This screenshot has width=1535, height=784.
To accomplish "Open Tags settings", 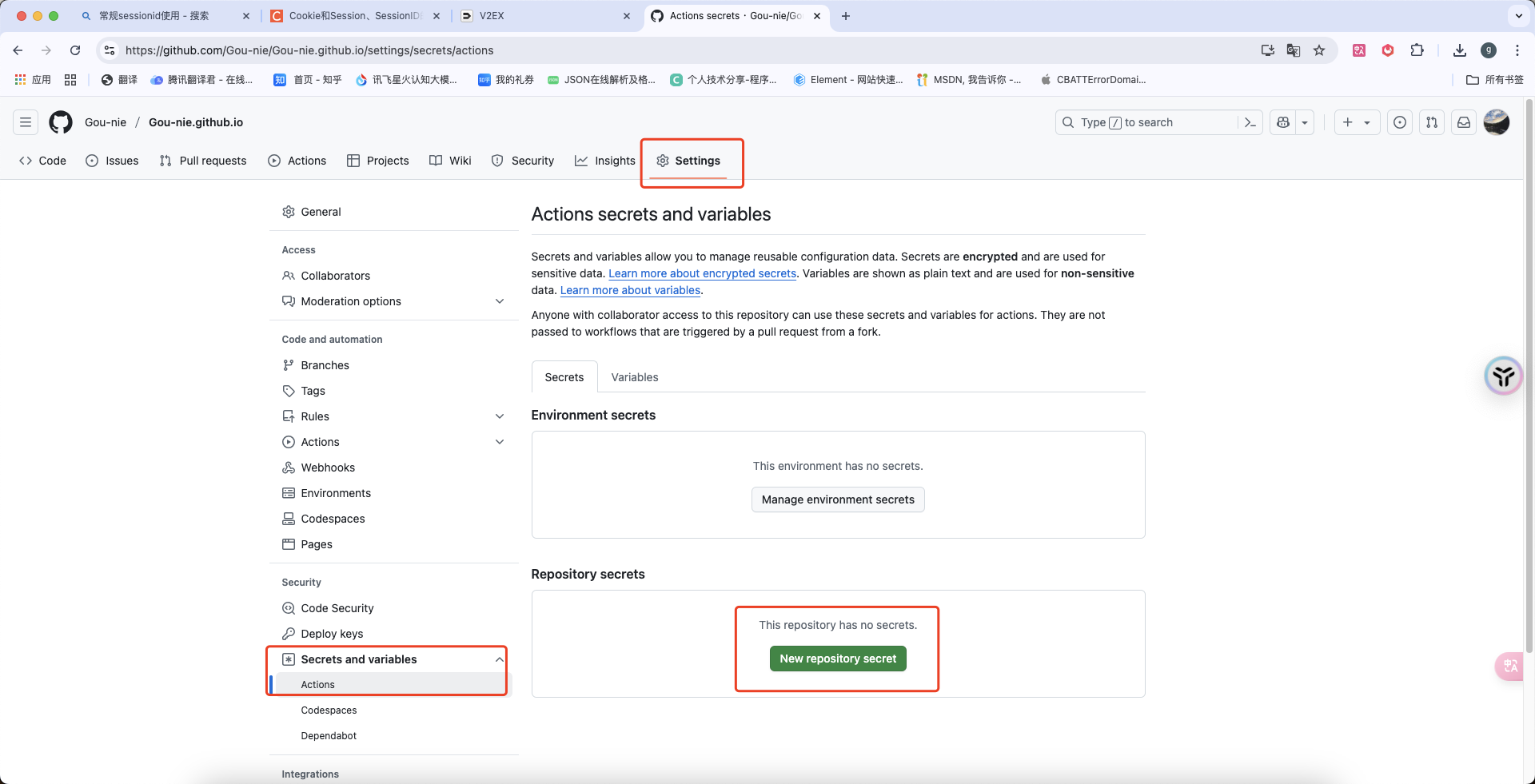I will coord(393,391).
